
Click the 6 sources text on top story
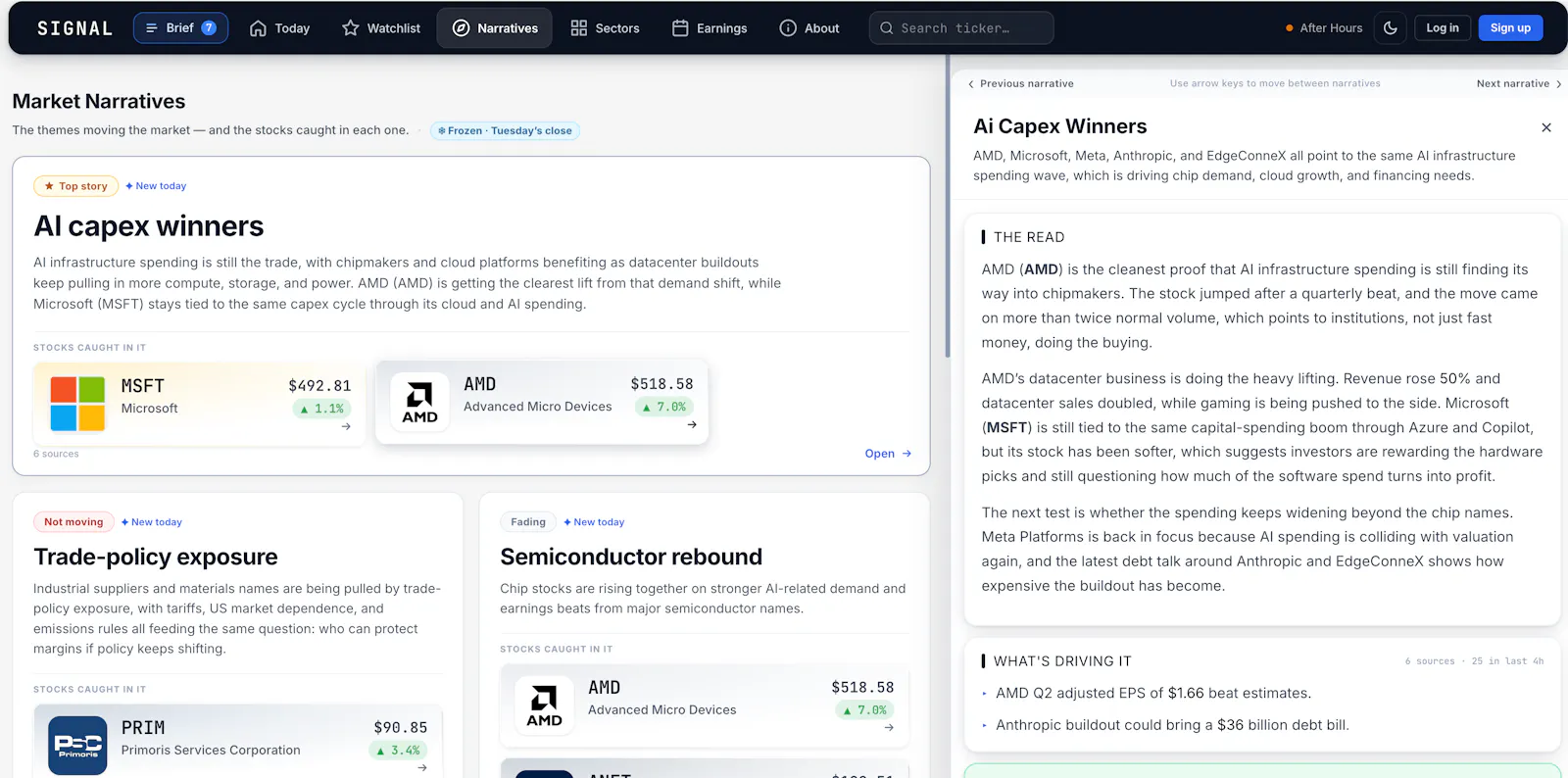[56, 454]
